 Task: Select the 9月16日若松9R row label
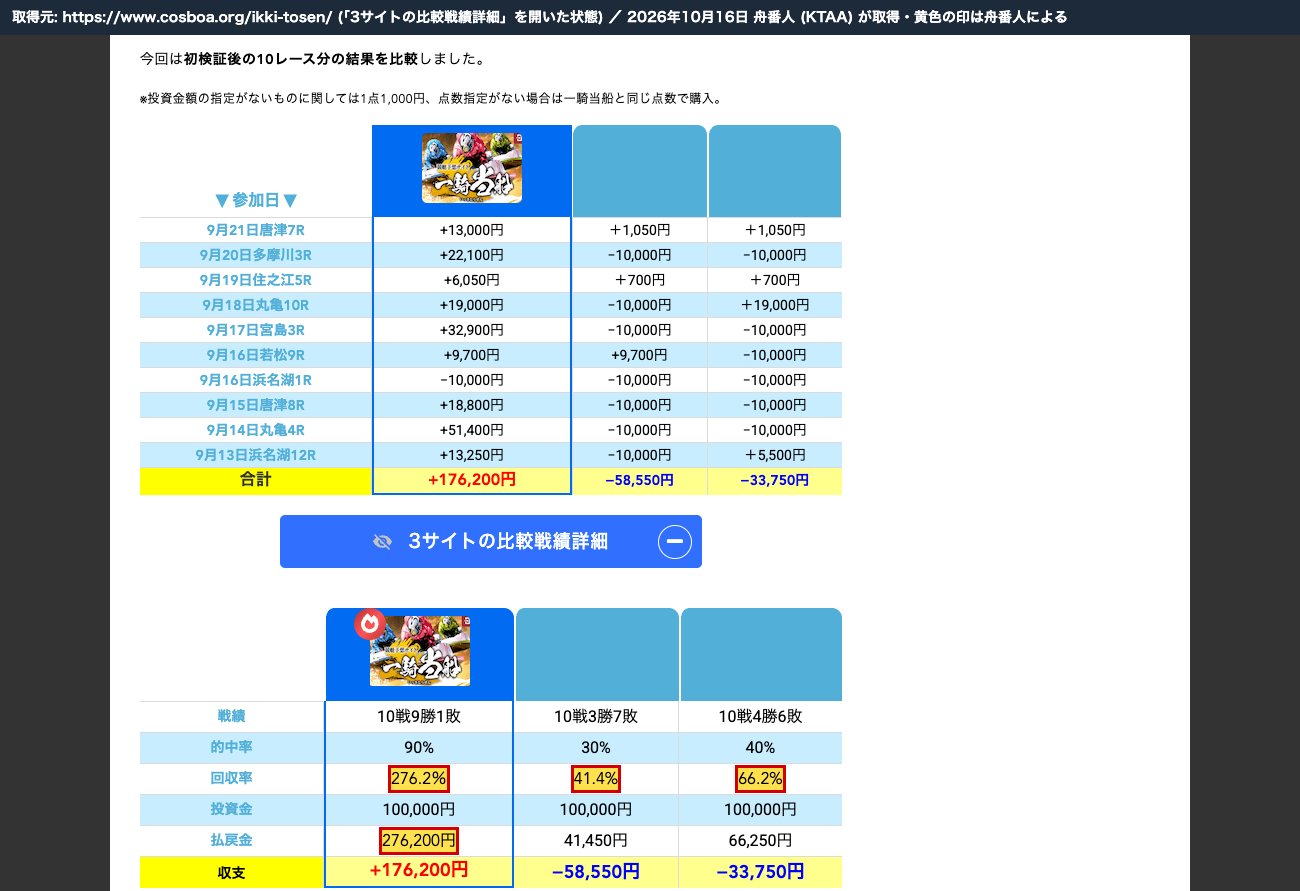coord(256,355)
